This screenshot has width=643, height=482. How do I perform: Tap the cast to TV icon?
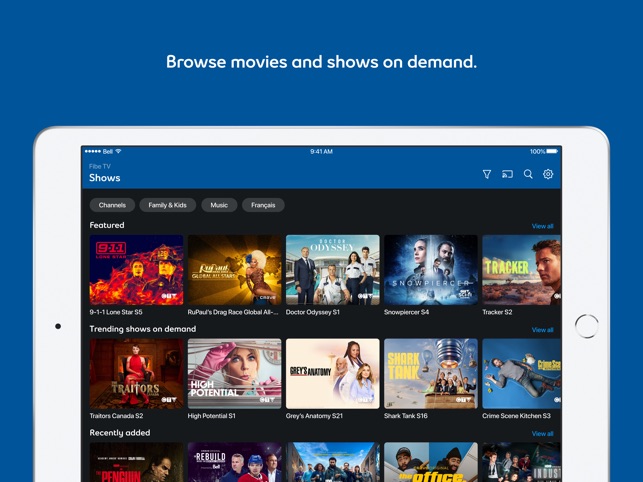point(507,174)
